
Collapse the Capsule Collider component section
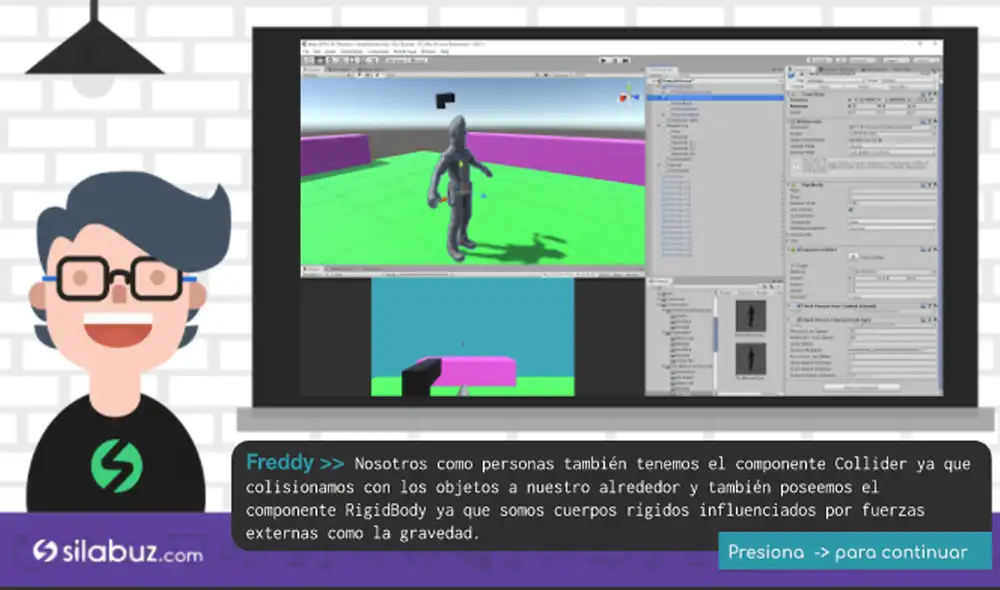coord(790,247)
